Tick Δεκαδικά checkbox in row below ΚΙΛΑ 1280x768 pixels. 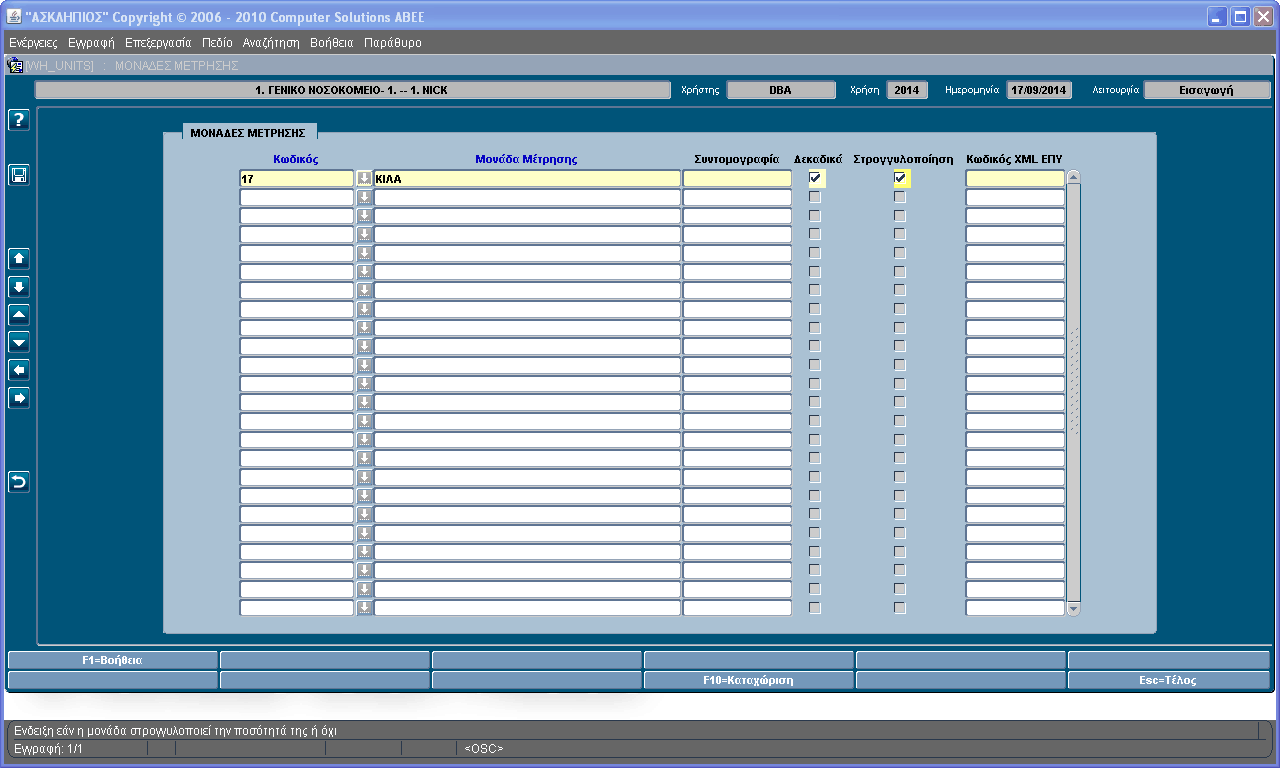coord(815,197)
